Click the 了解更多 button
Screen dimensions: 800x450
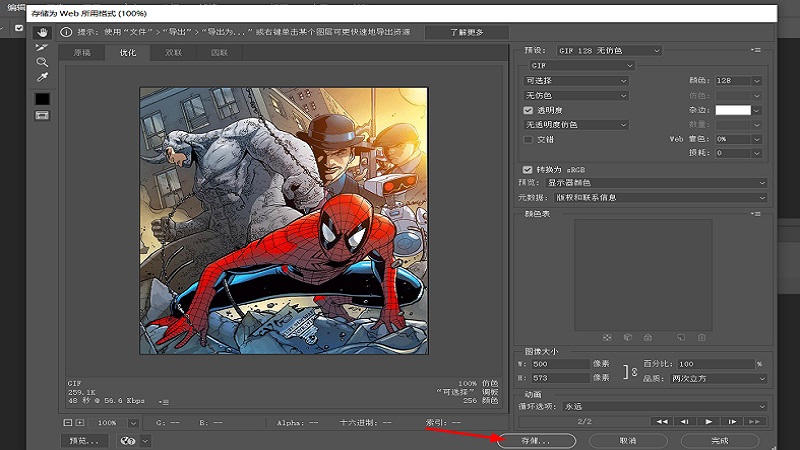tap(466, 32)
